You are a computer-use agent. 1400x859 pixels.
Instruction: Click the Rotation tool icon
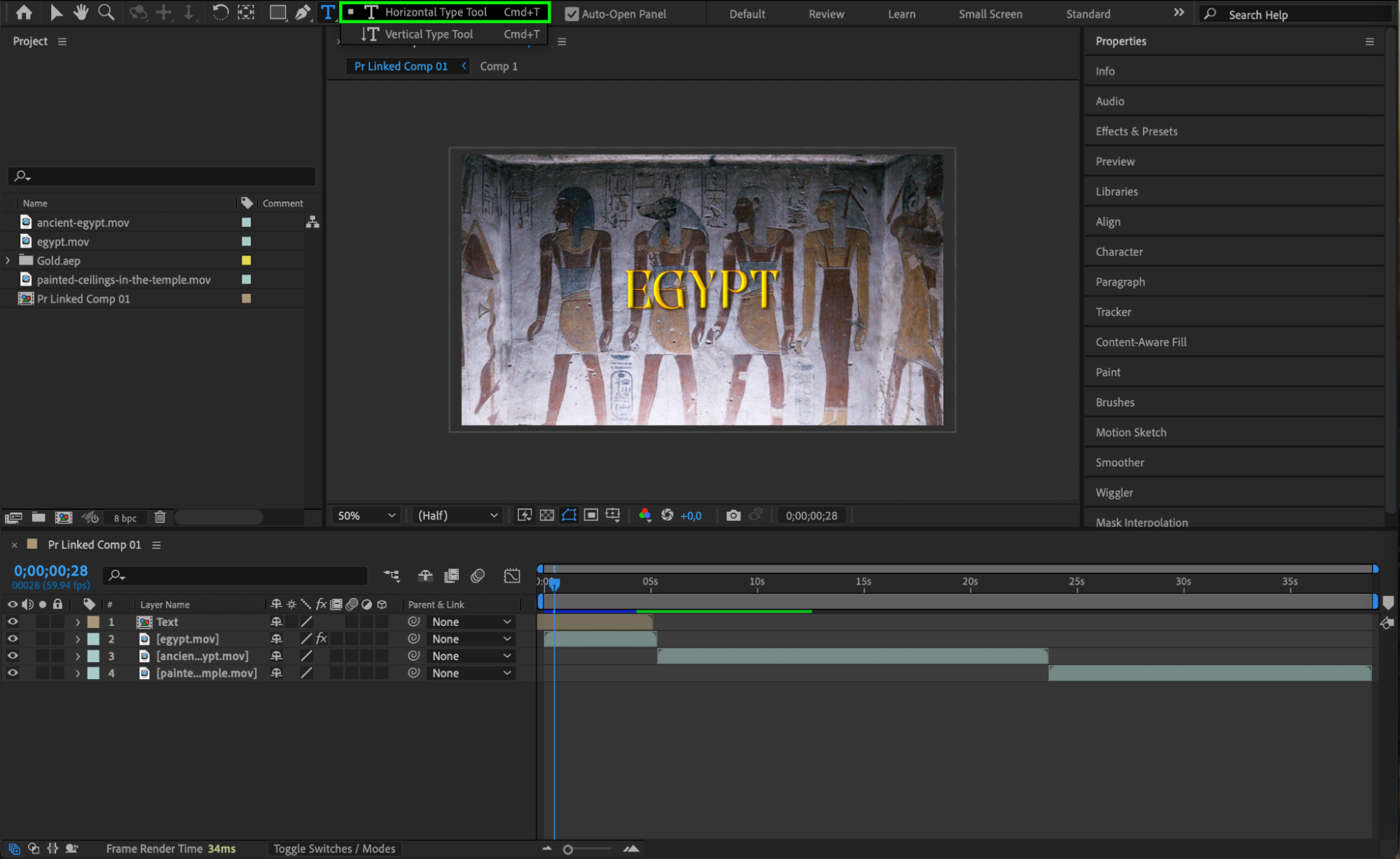tap(220, 12)
